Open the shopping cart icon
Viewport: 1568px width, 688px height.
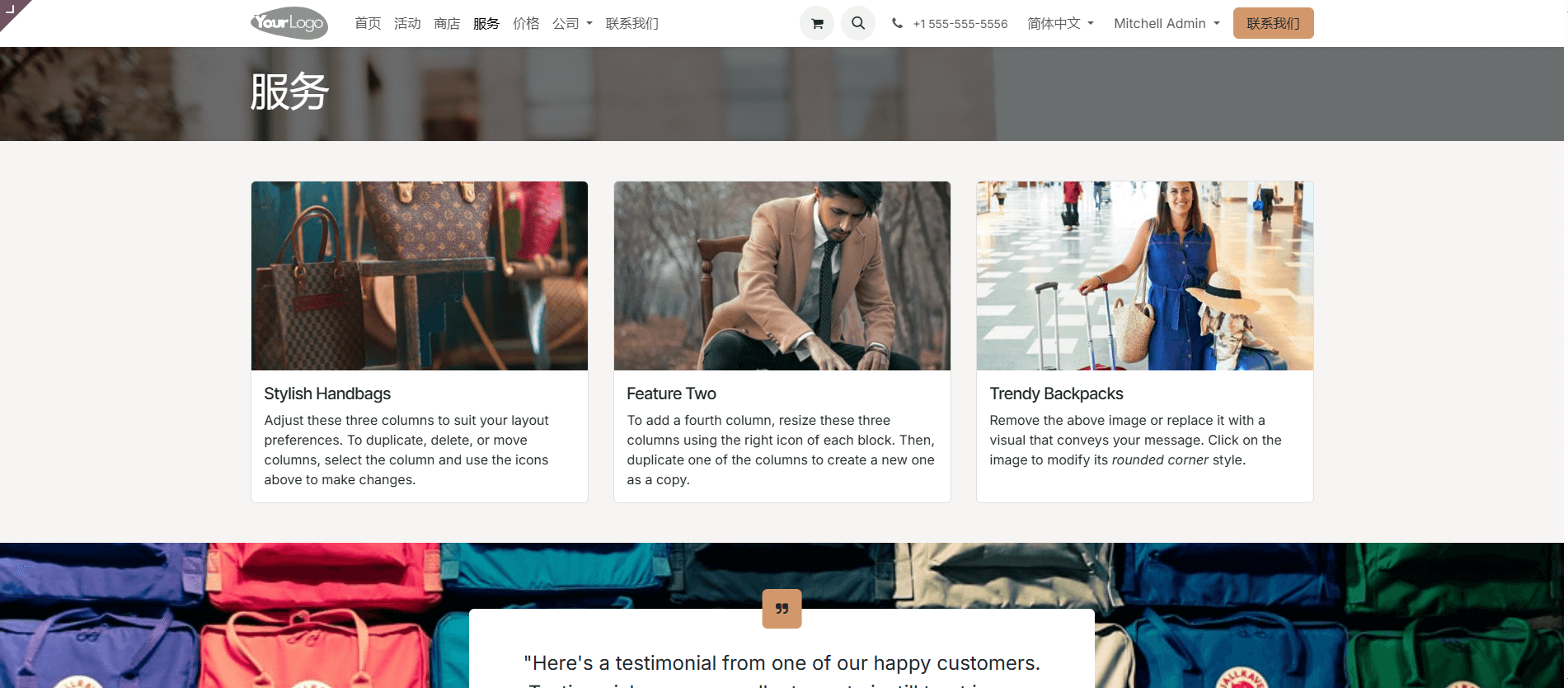pyautogui.click(x=816, y=23)
